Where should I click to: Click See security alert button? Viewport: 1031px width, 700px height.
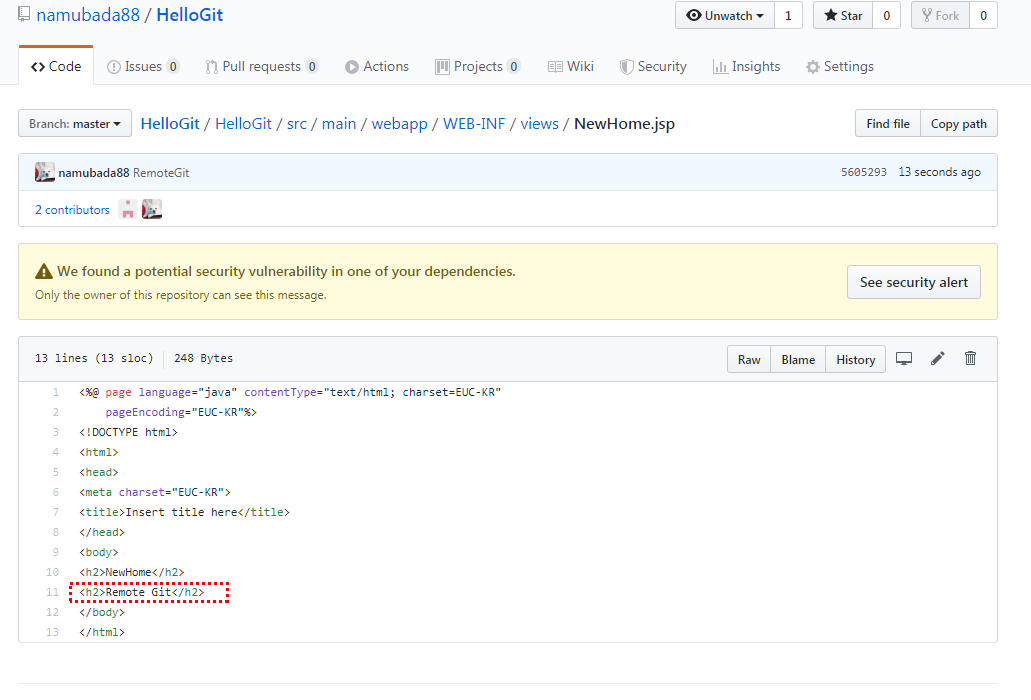click(913, 282)
